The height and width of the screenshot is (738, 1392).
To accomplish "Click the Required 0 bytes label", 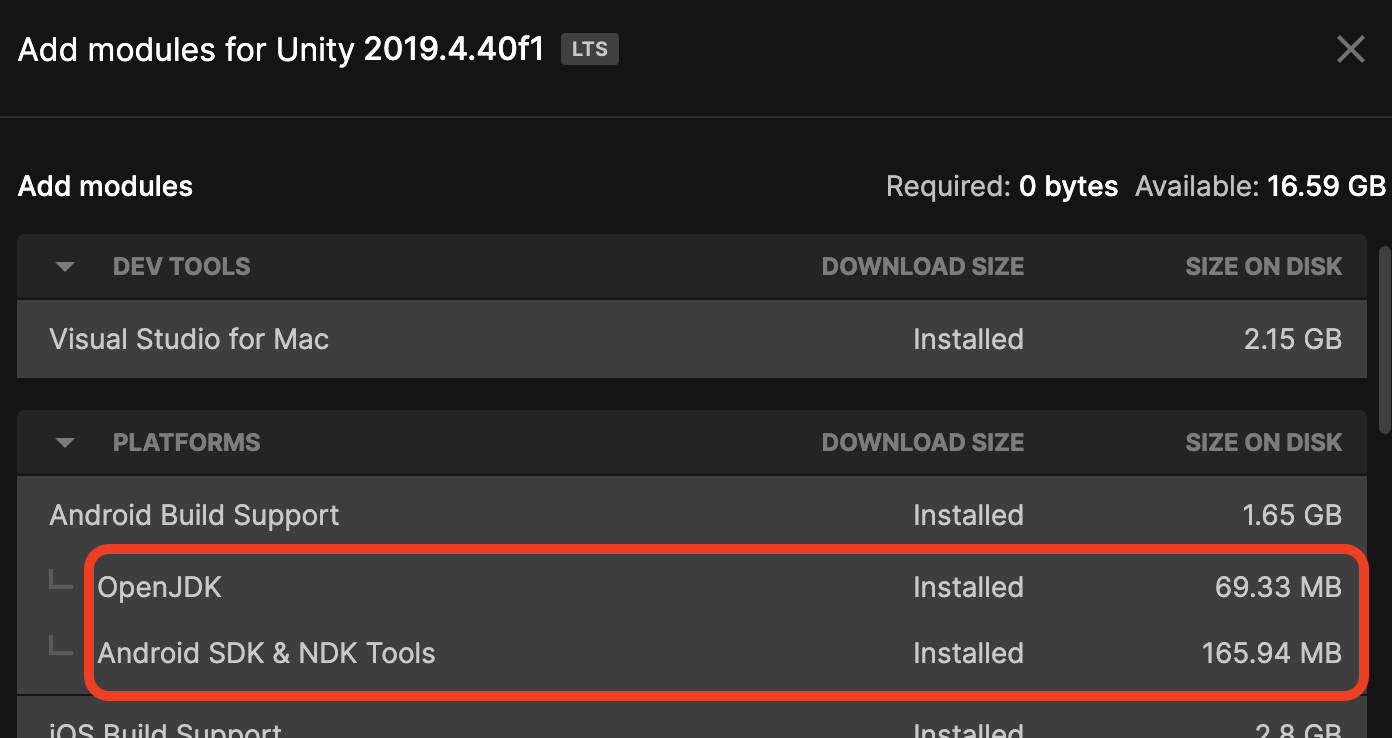I will click(1002, 186).
